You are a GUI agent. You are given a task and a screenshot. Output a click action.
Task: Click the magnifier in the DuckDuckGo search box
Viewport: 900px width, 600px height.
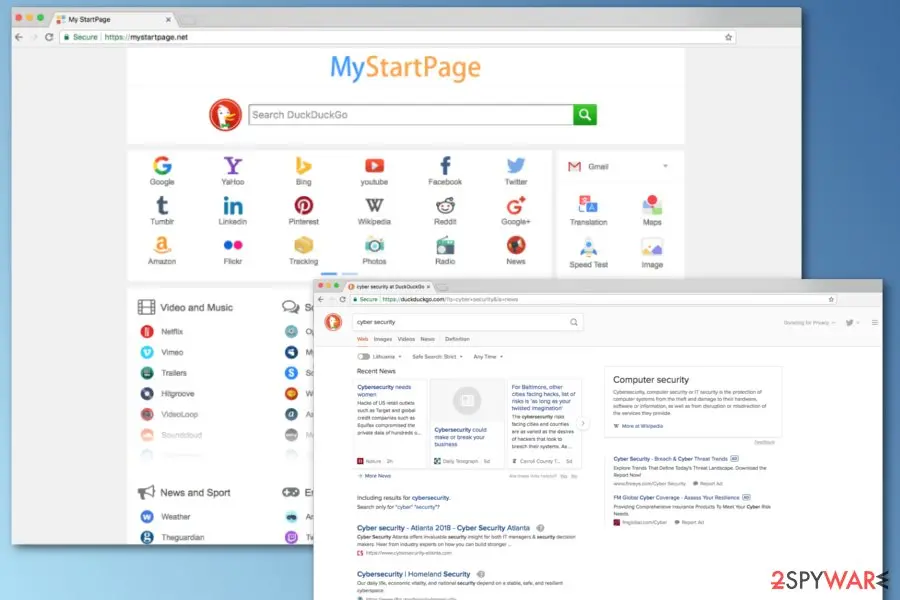573,322
